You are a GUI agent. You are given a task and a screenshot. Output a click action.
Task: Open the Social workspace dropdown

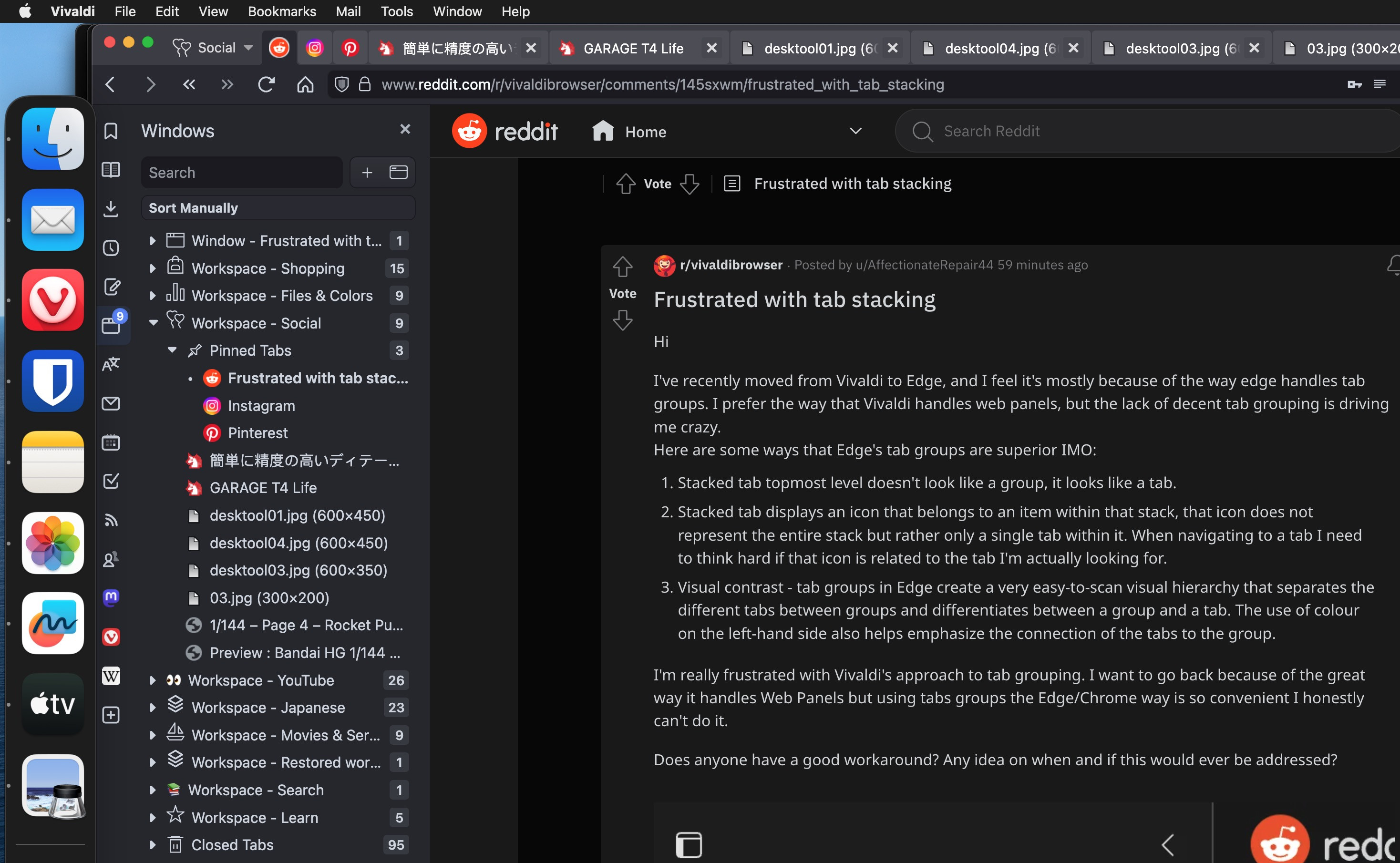(x=213, y=48)
